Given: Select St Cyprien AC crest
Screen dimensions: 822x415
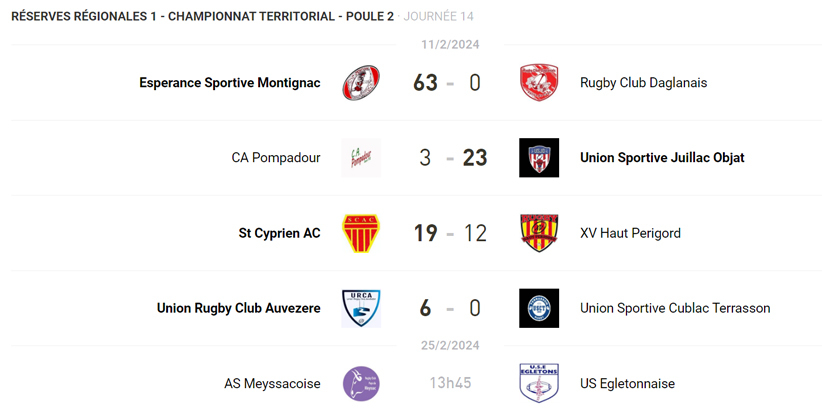Looking at the screenshot, I should [x=361, y=233].
